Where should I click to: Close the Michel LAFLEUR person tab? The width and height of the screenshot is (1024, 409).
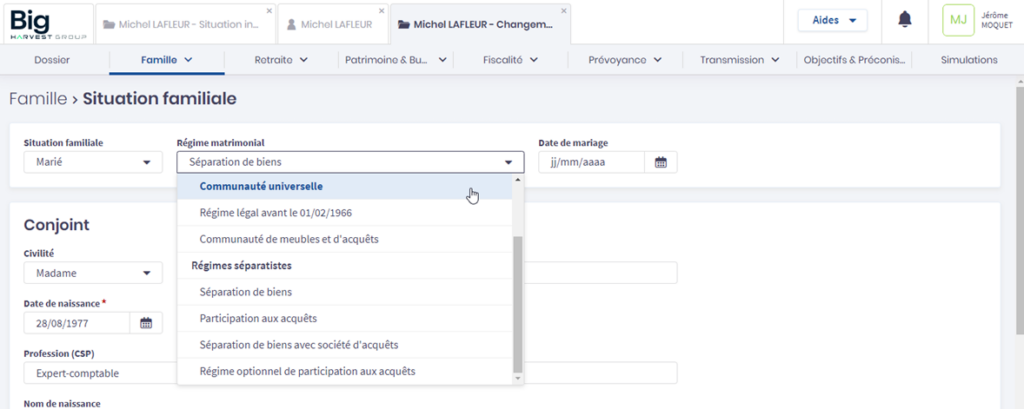tap(380, 11)
